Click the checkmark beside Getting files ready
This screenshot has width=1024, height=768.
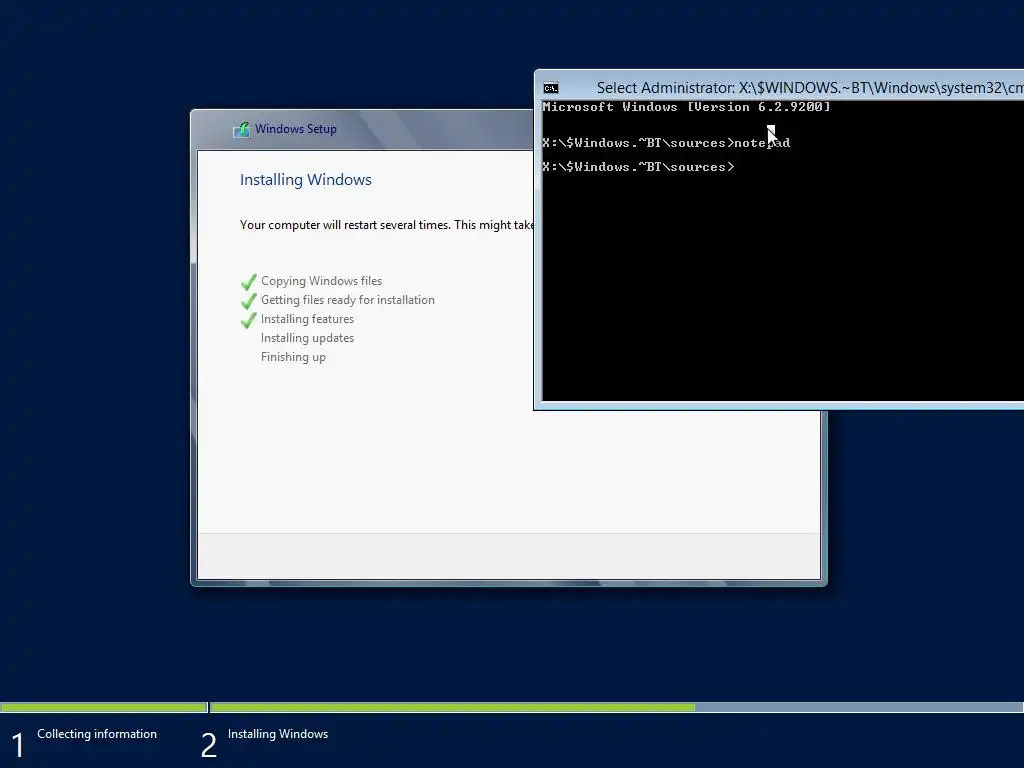click(249, 301)
